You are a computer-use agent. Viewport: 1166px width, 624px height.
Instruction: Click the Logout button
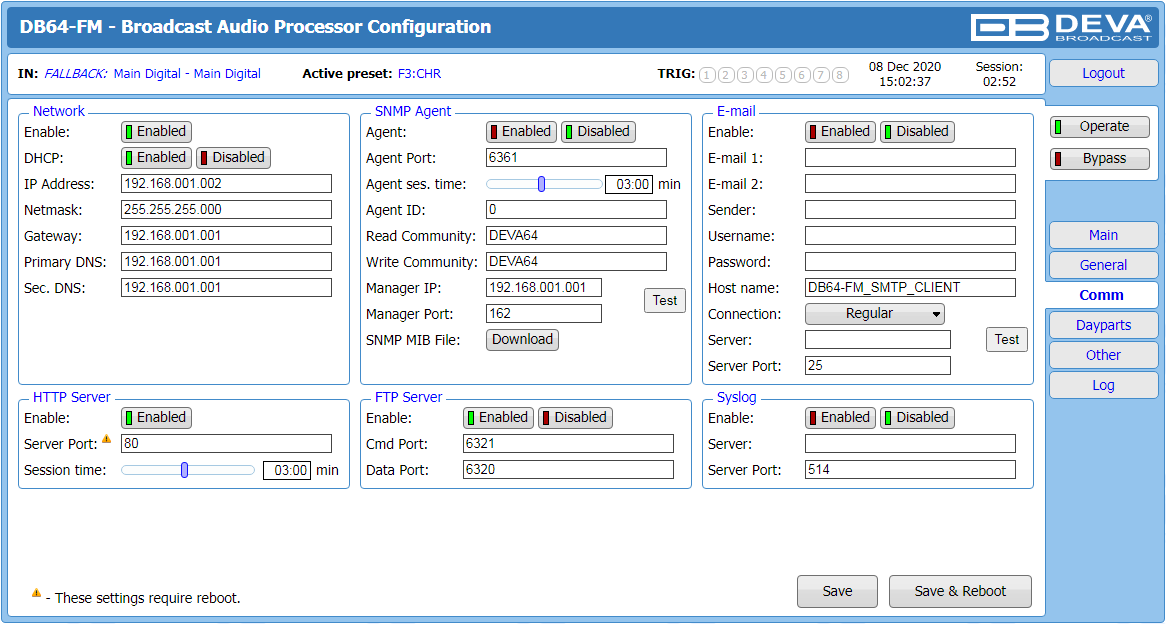click(x=1104, y=74)
